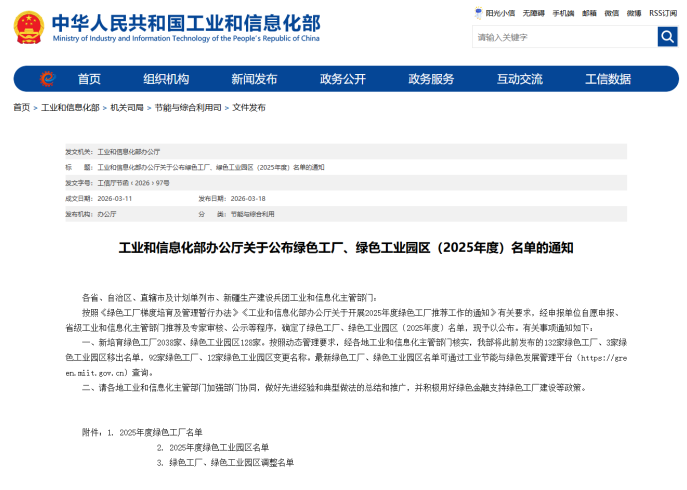The width and height of the screenshot is (687, 490).
Task: Open 组织机构 navigation menu item
Action: click(x=165, y=79)
